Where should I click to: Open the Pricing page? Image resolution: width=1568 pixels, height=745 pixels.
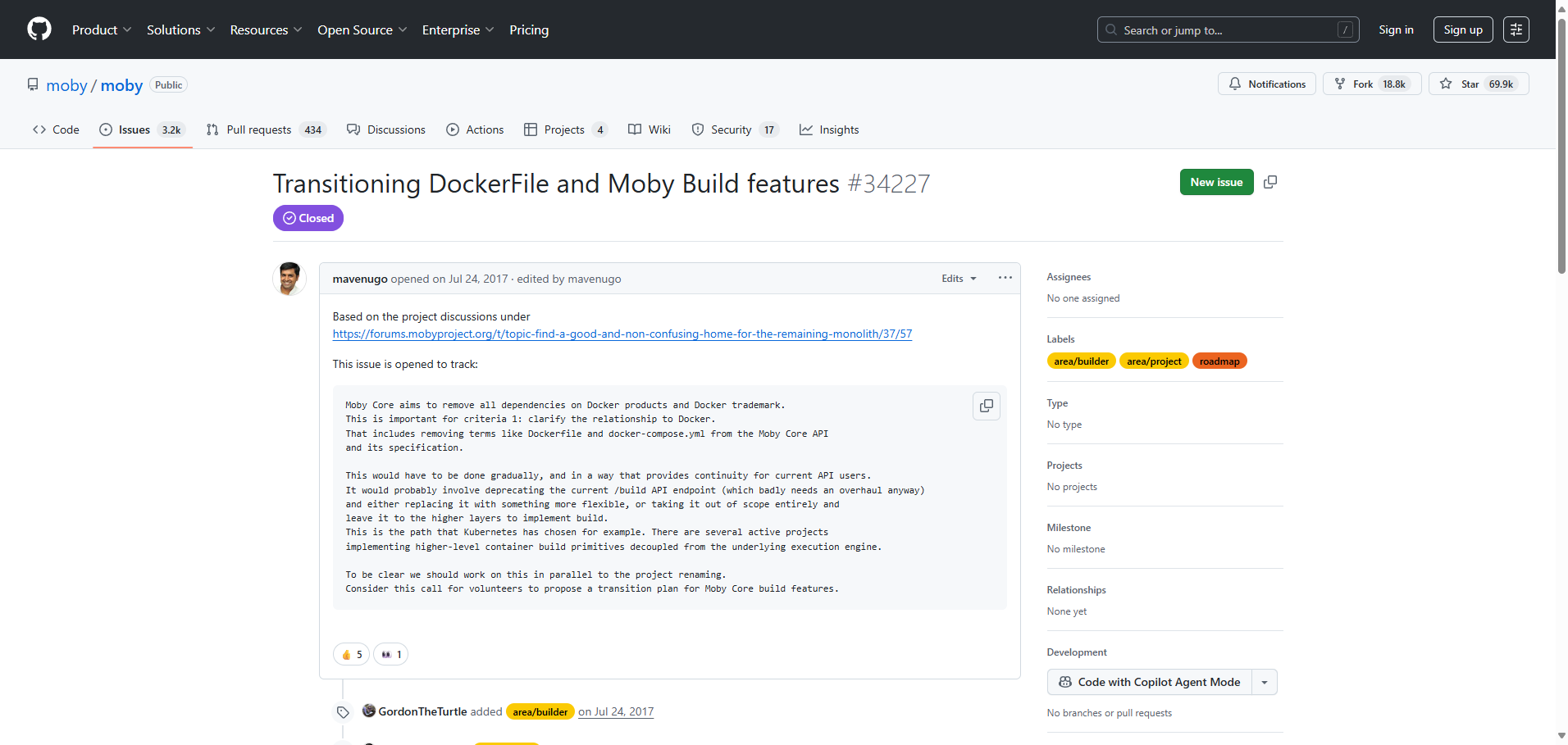tap(529, 30)
